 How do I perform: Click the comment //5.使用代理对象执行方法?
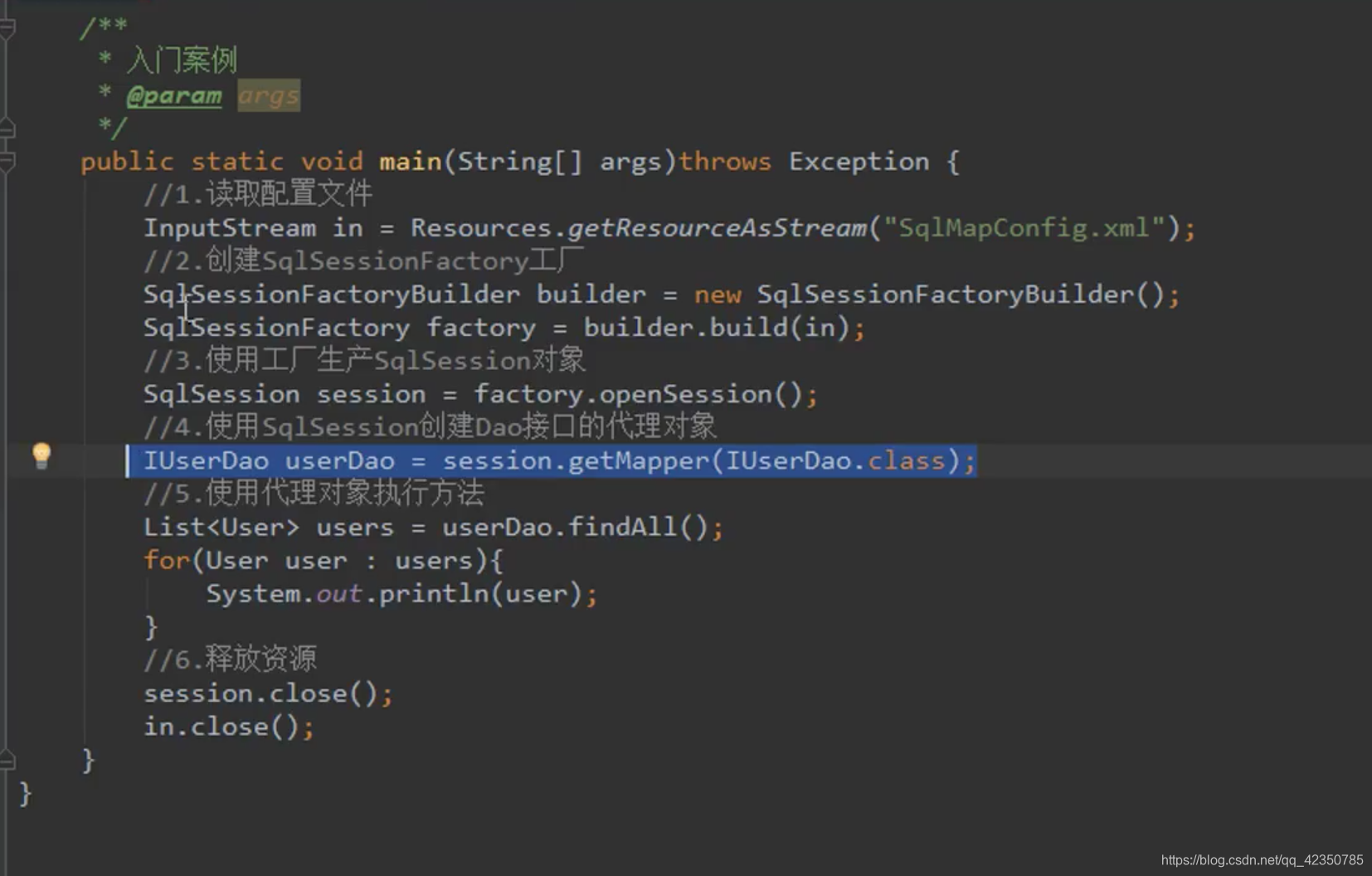click(x=314, y=494)
